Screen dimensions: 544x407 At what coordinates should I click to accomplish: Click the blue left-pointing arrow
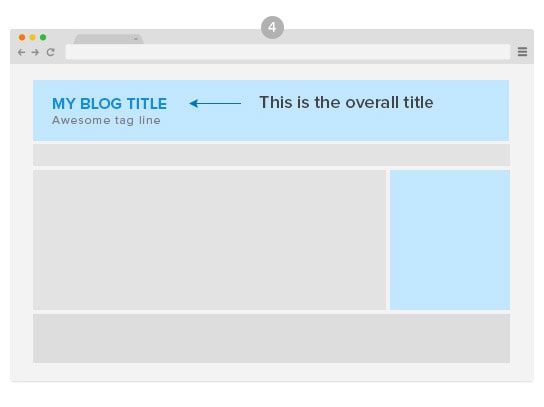tap(215, 103)
